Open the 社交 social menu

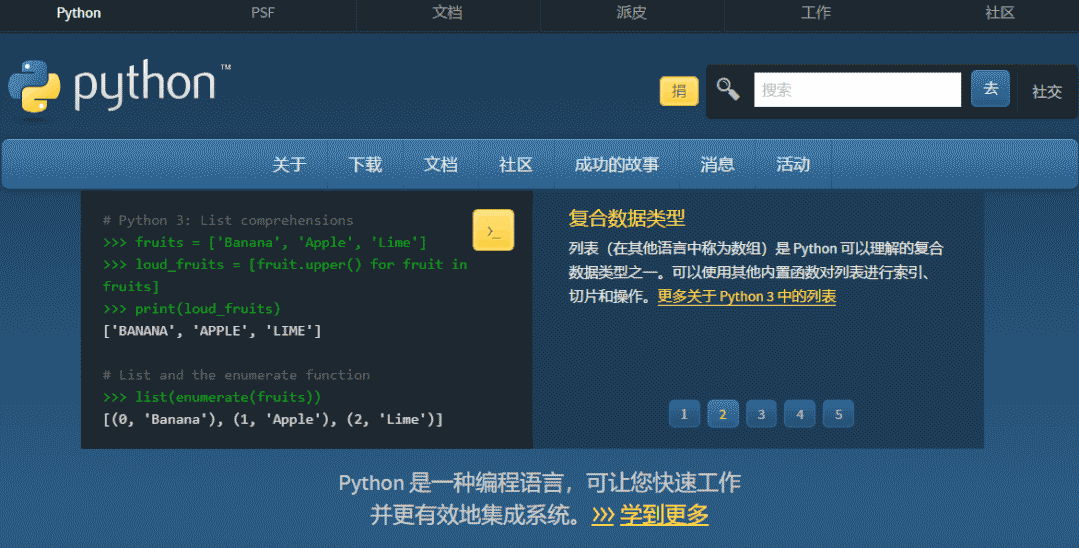(1046, 91)
